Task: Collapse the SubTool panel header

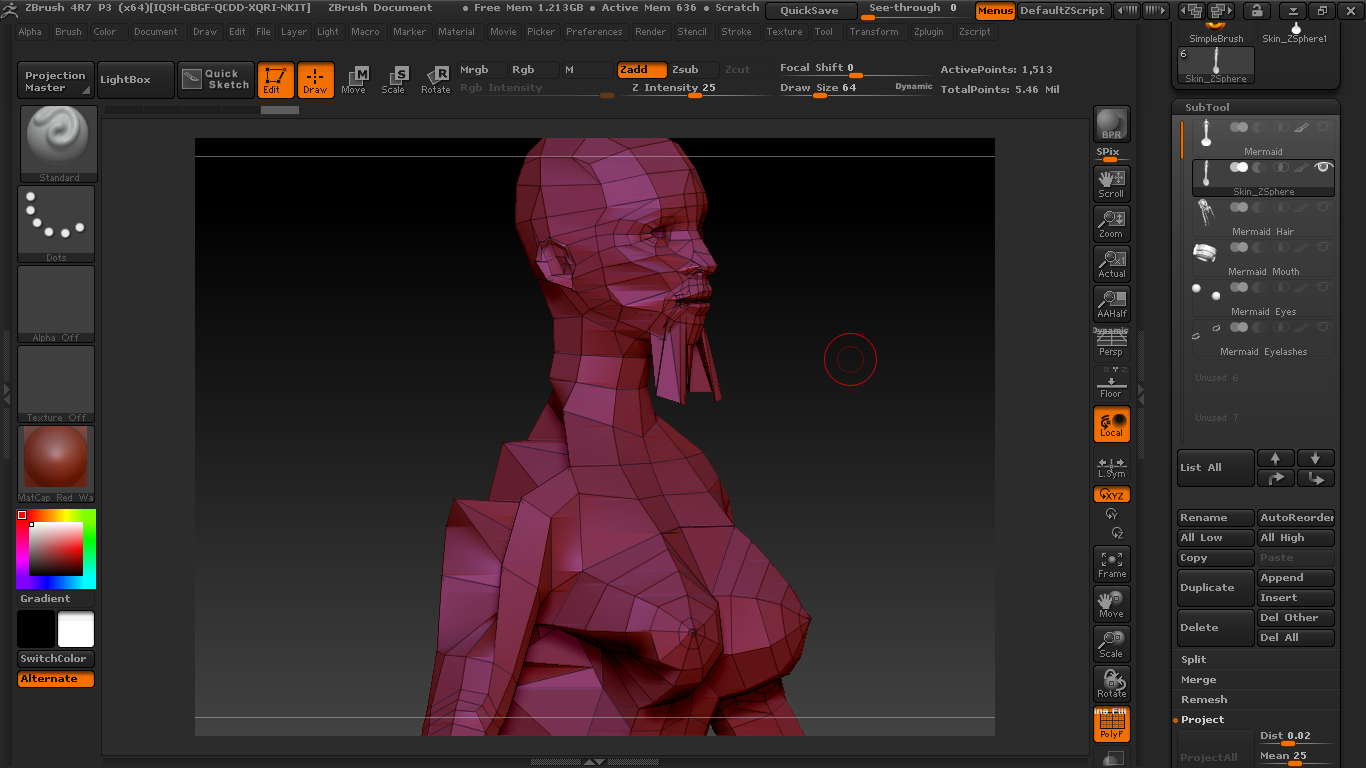Action: pos(1207,107)
